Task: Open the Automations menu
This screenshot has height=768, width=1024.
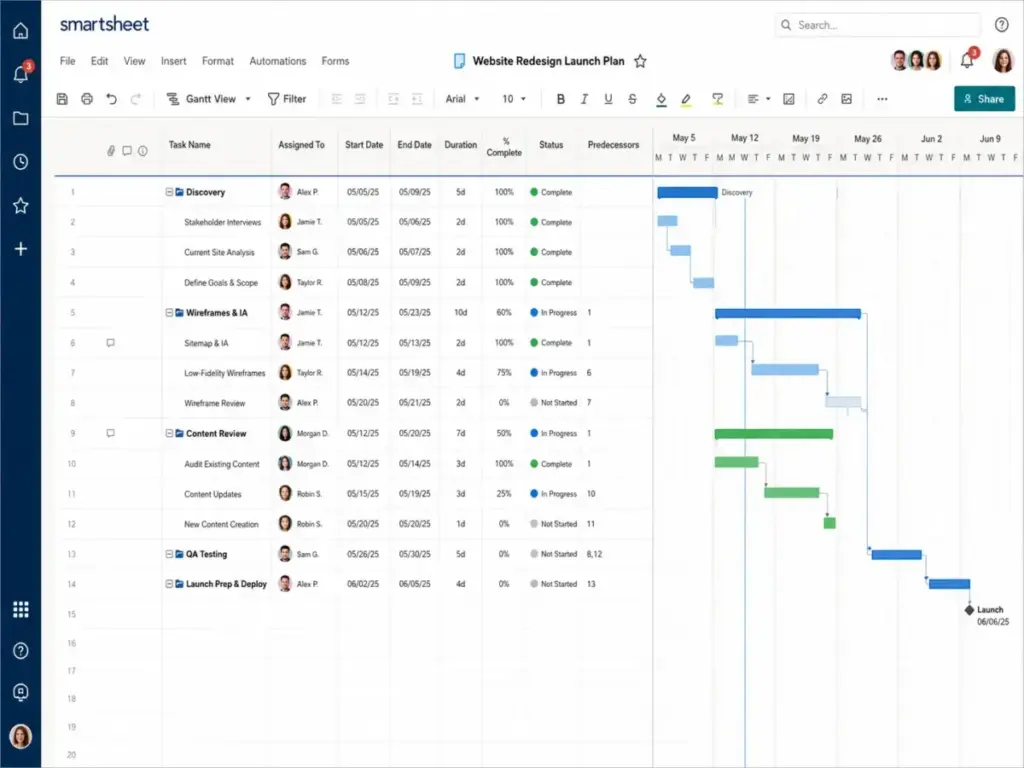Action: pyautogui.click(x=278, y=61)
